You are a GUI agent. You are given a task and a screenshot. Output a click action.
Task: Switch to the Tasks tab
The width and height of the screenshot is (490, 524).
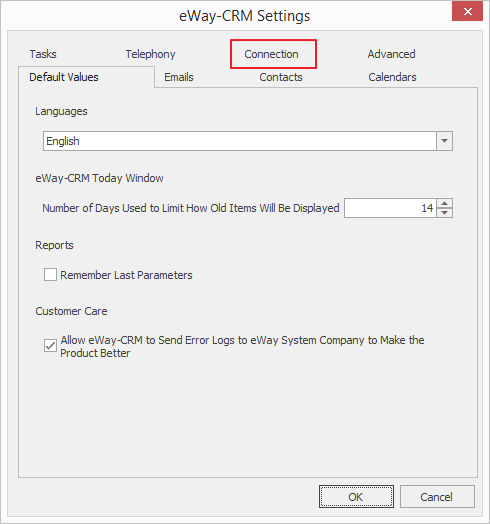coord(43,54)
